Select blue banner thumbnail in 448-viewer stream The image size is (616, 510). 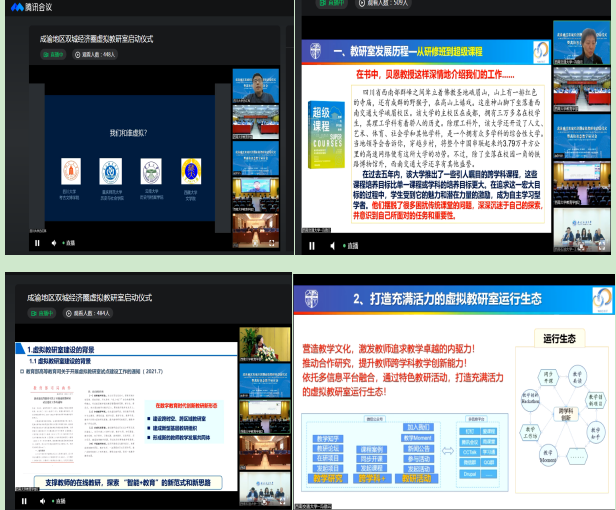[x=256, y=158]
